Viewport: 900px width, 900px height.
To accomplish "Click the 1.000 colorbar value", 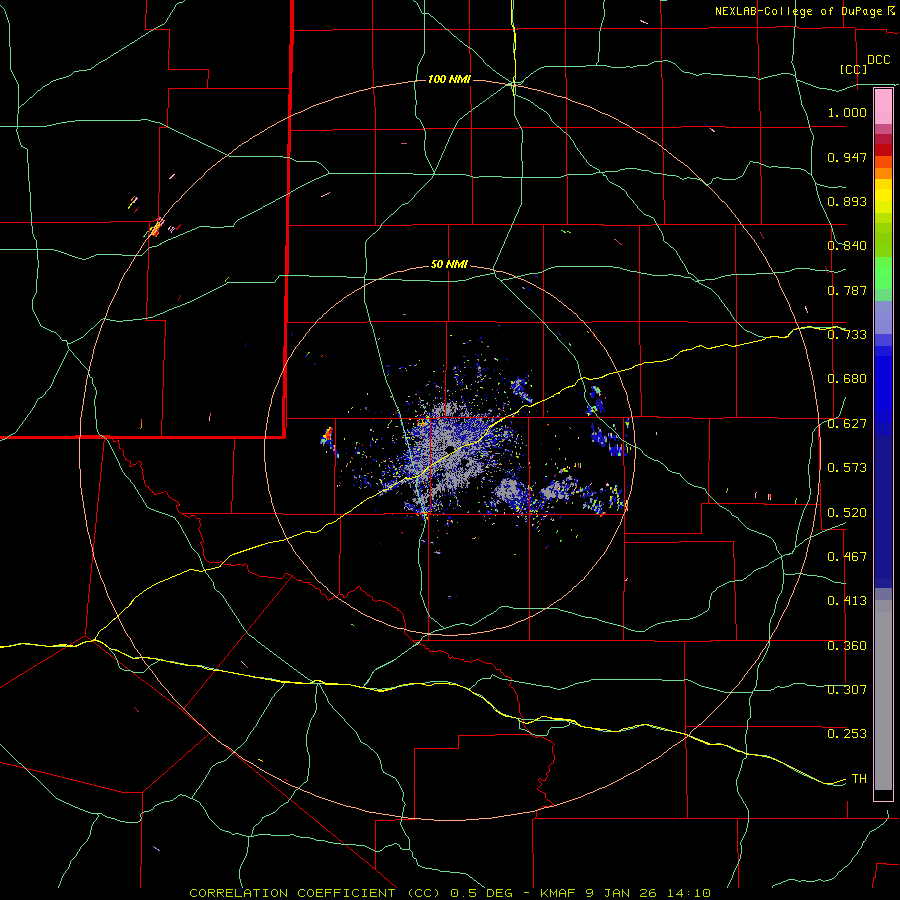I will pyautogui.click(x=847, y=112).
